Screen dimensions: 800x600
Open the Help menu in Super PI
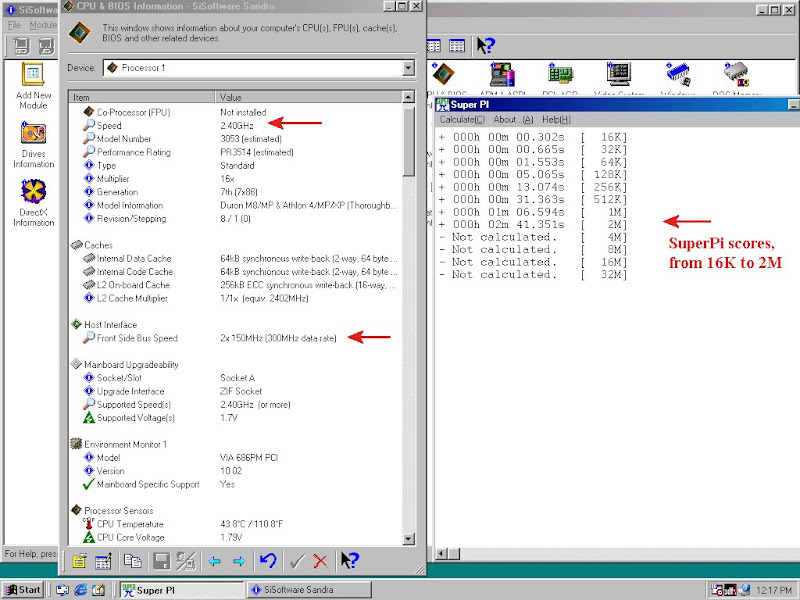(556, 119)
